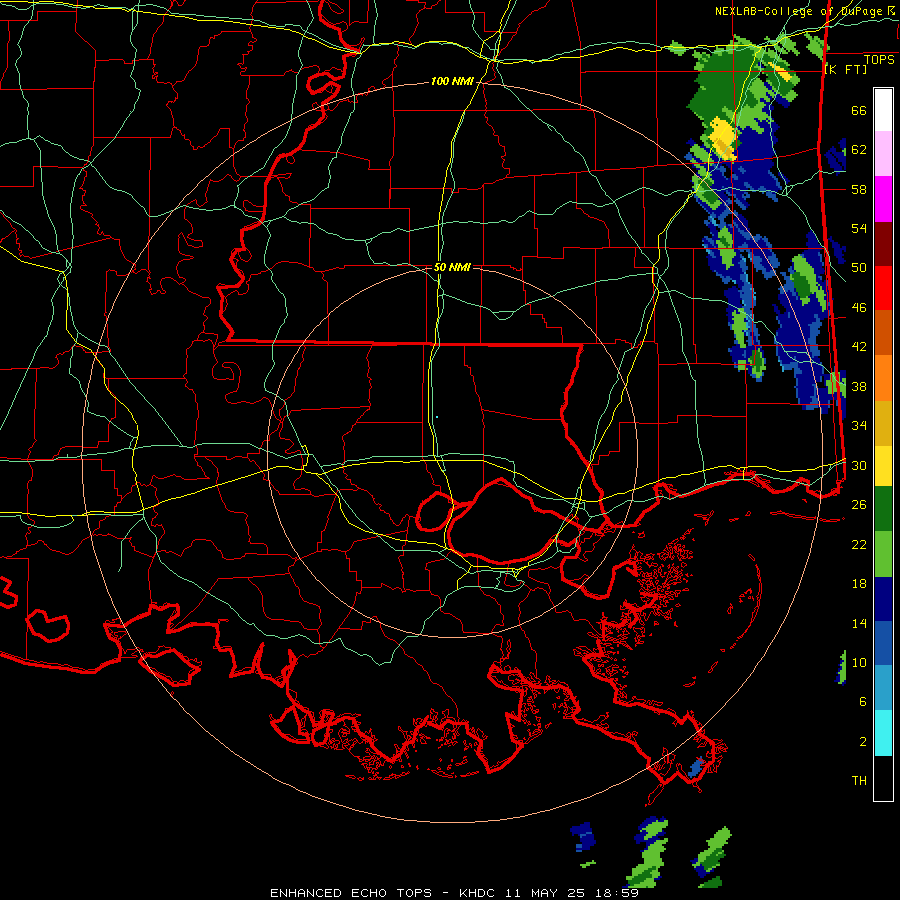Click the '50 NMI' range ring label
The image size is (900, 900).
452,267
